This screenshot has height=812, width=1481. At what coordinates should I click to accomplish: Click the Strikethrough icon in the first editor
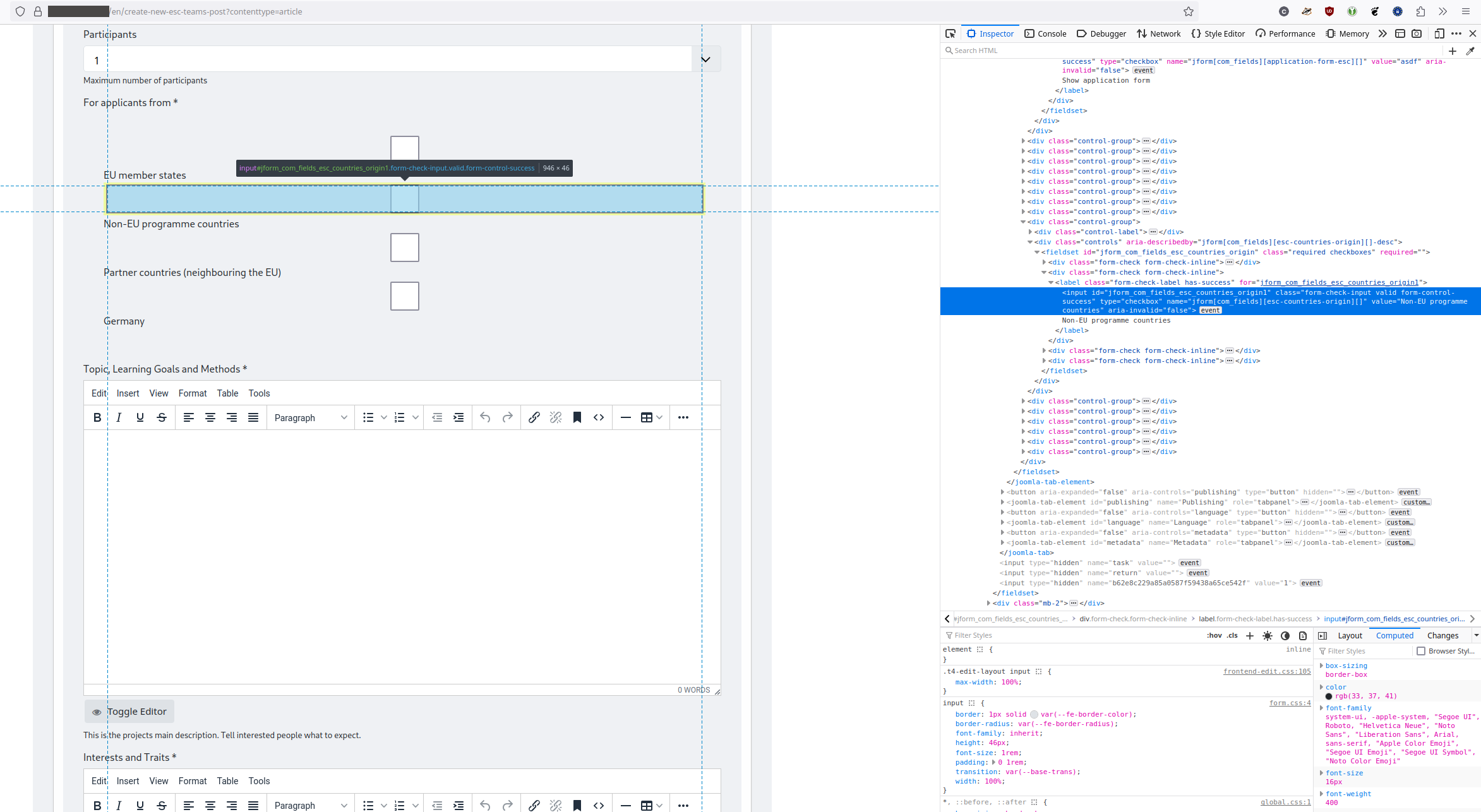coord(162,417)
